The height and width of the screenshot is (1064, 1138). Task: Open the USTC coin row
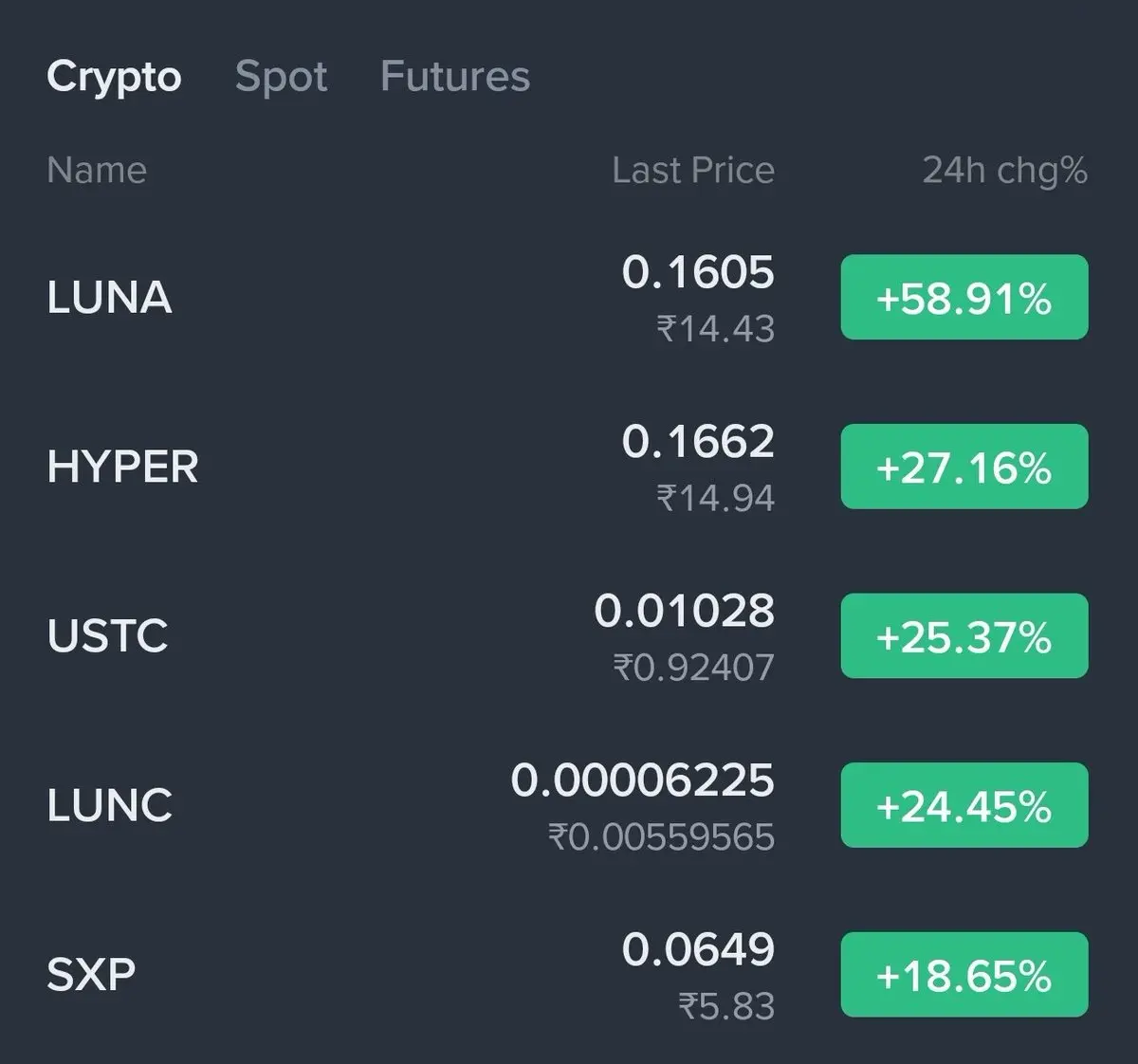point(567,636)
